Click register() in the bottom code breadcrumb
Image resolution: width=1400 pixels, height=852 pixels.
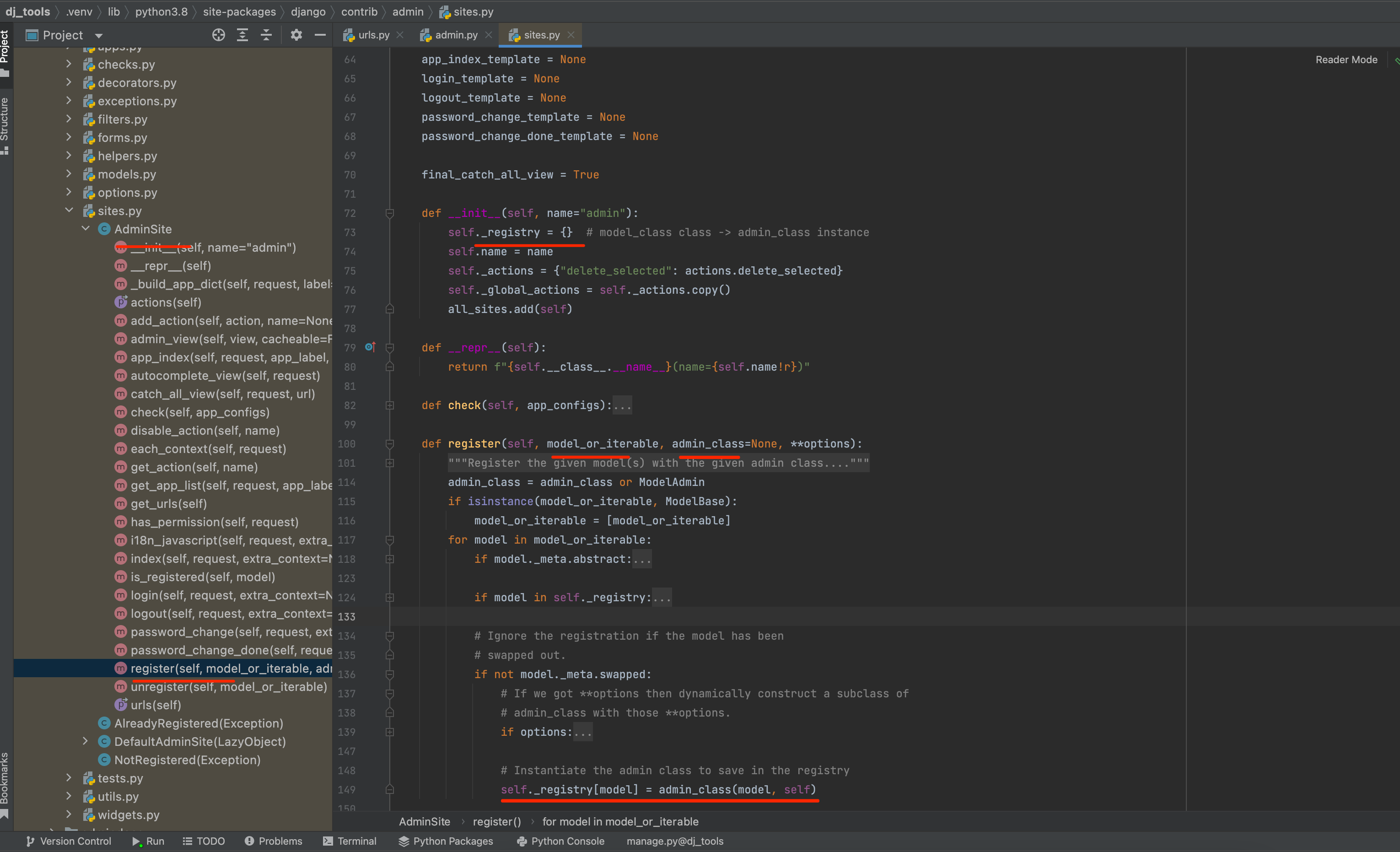coord(496,821)
